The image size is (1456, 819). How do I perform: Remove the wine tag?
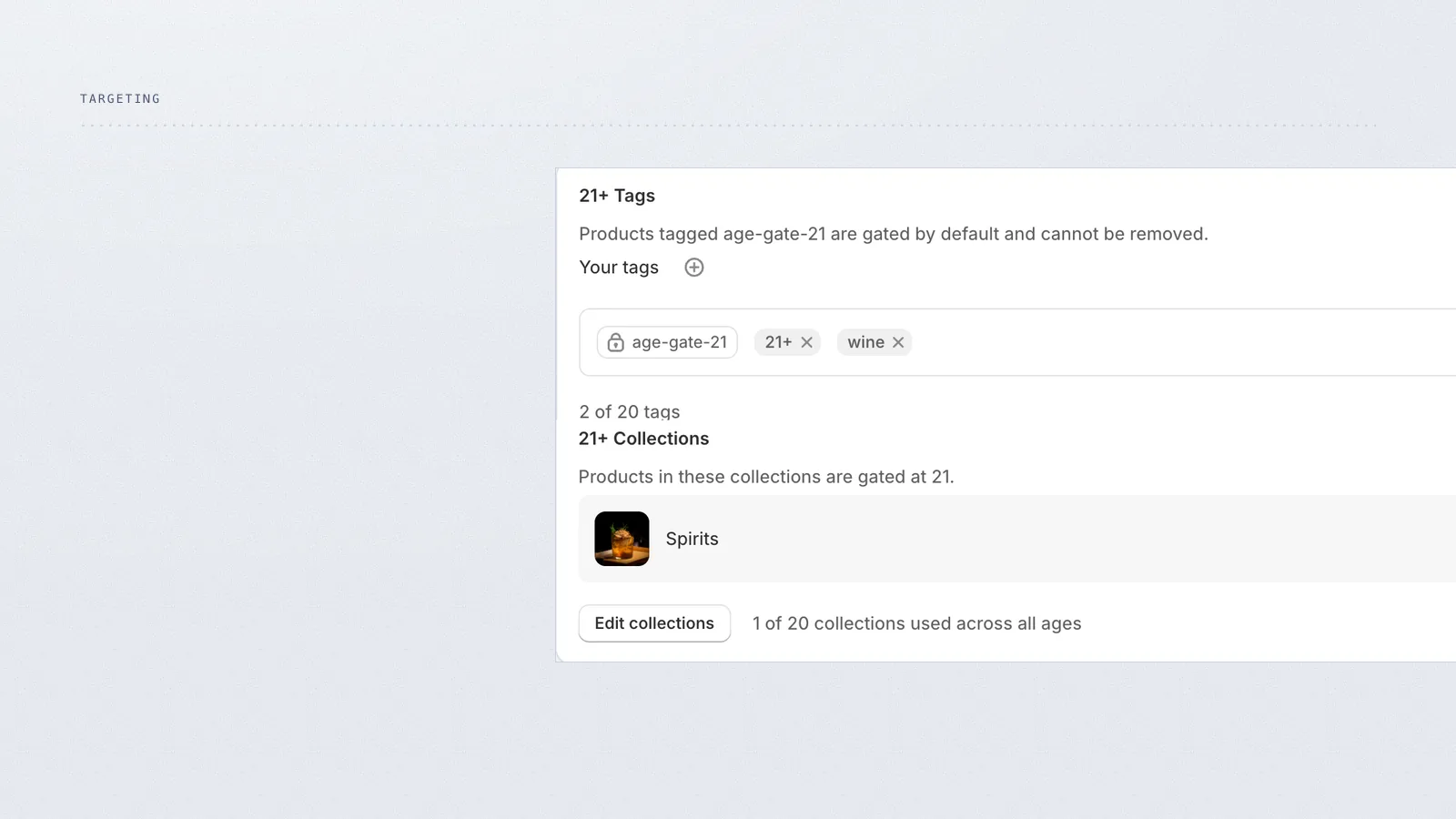coord(898,342)
